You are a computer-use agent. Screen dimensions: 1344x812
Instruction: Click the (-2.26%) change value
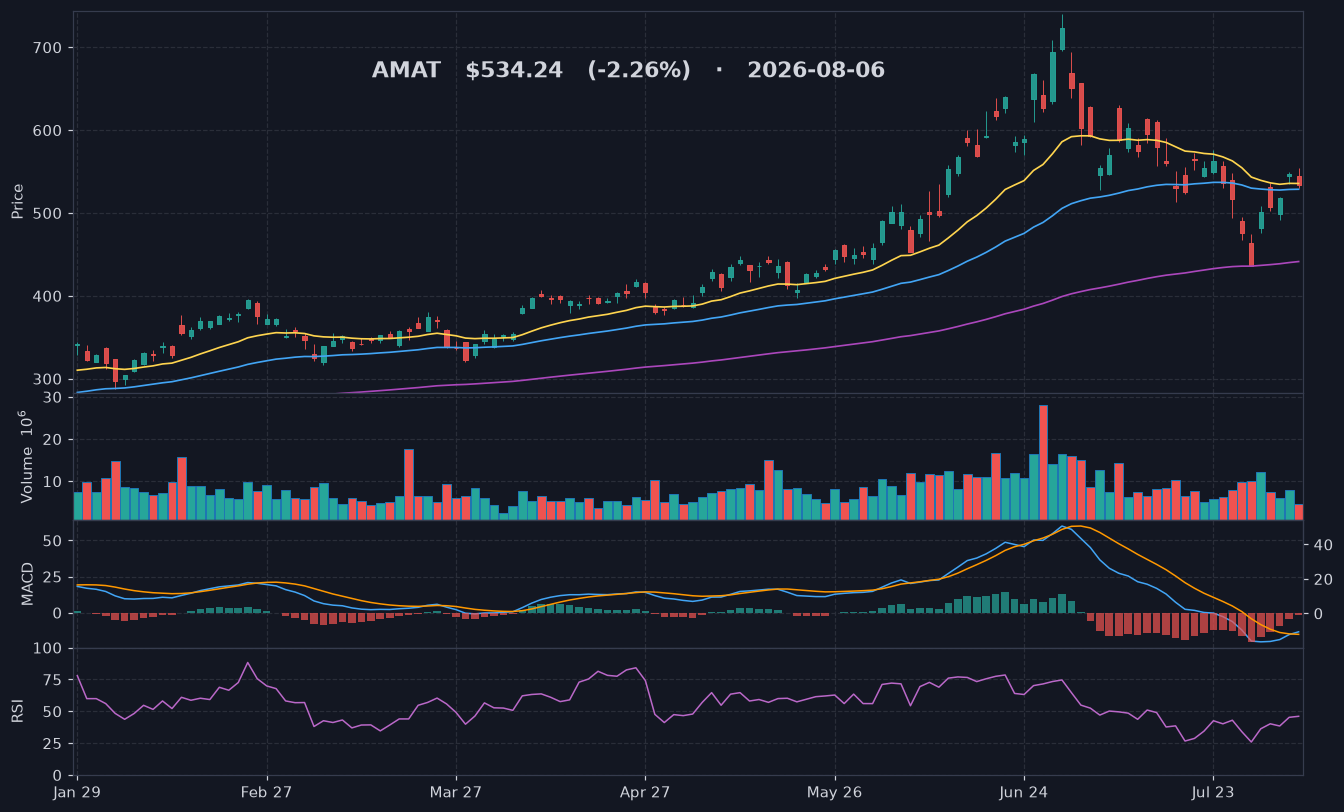(639, 71)
